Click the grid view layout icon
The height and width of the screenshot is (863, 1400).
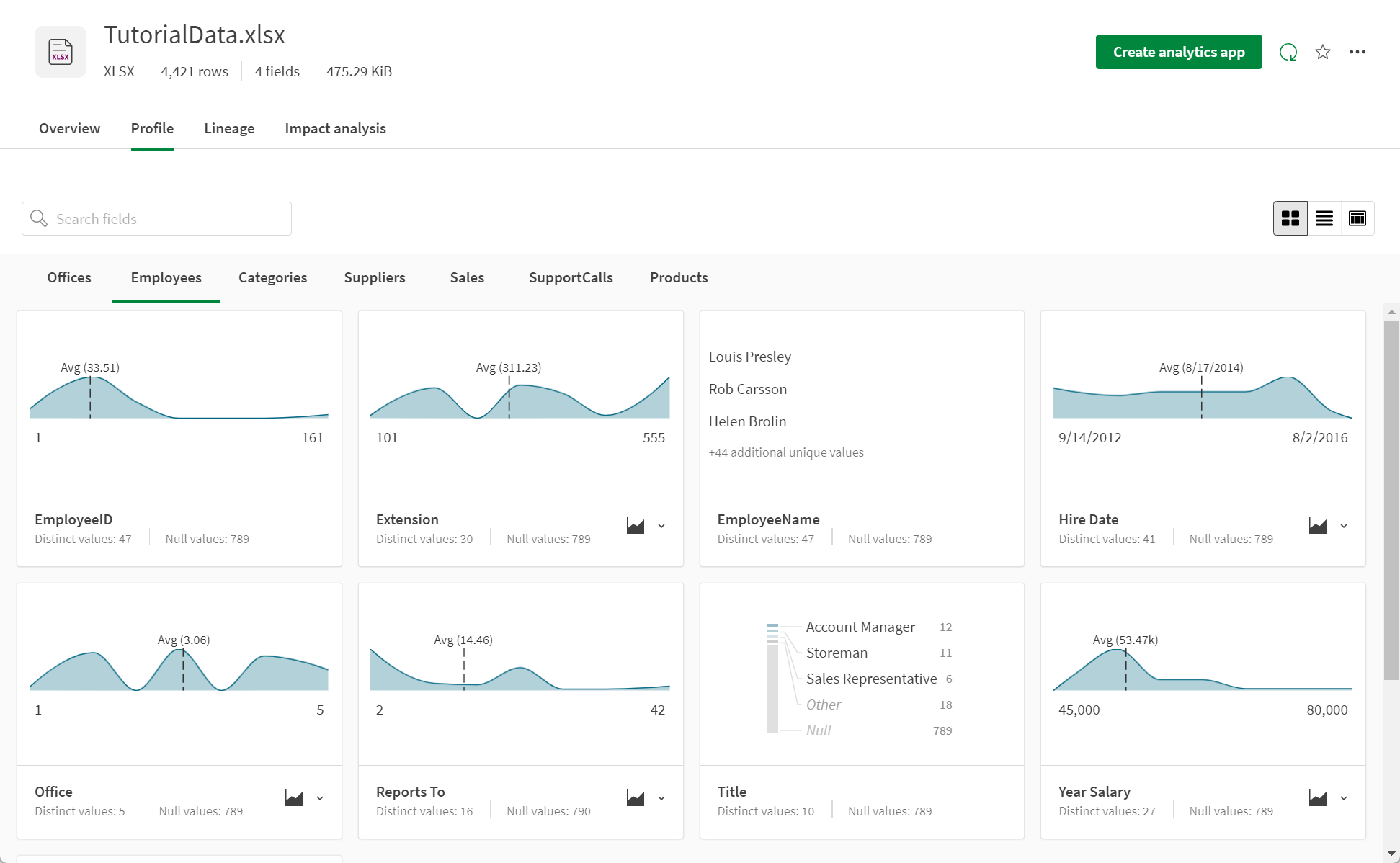pos(1290,218)
